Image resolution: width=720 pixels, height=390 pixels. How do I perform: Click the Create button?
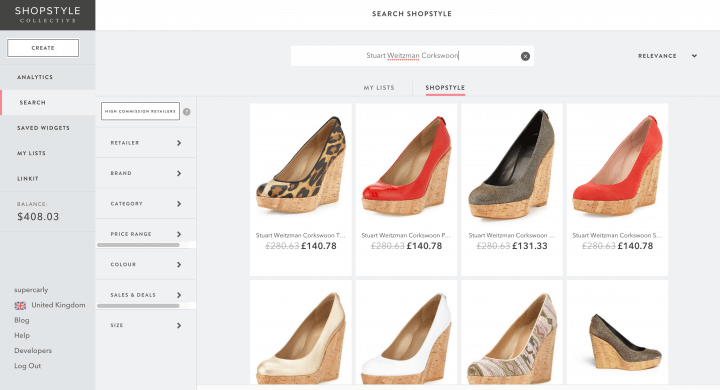pos(43,48)
